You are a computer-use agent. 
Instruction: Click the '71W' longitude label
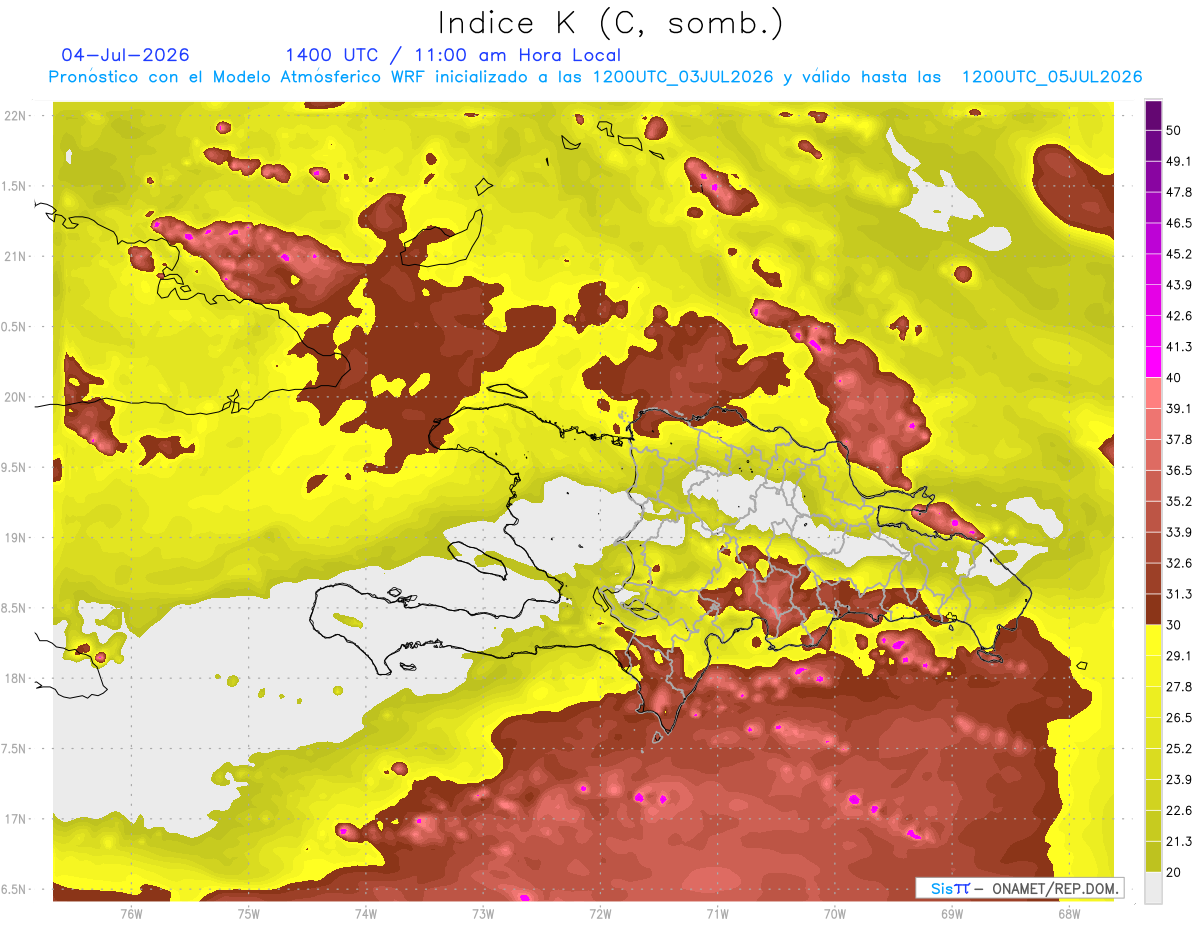717,914
